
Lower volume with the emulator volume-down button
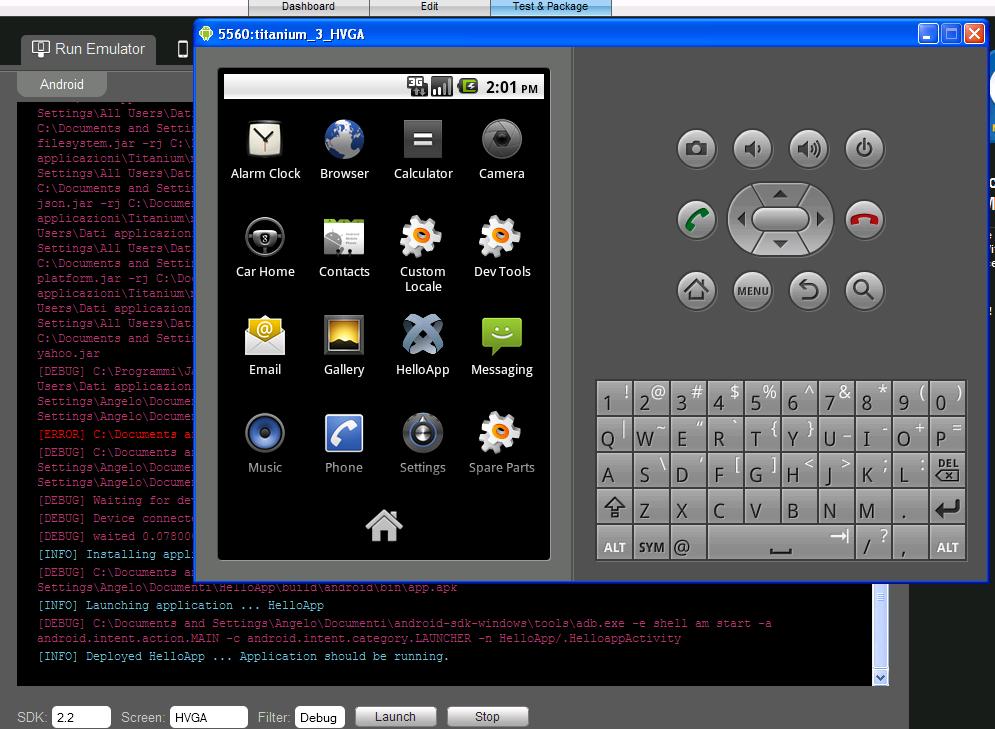tap(753, 149)
